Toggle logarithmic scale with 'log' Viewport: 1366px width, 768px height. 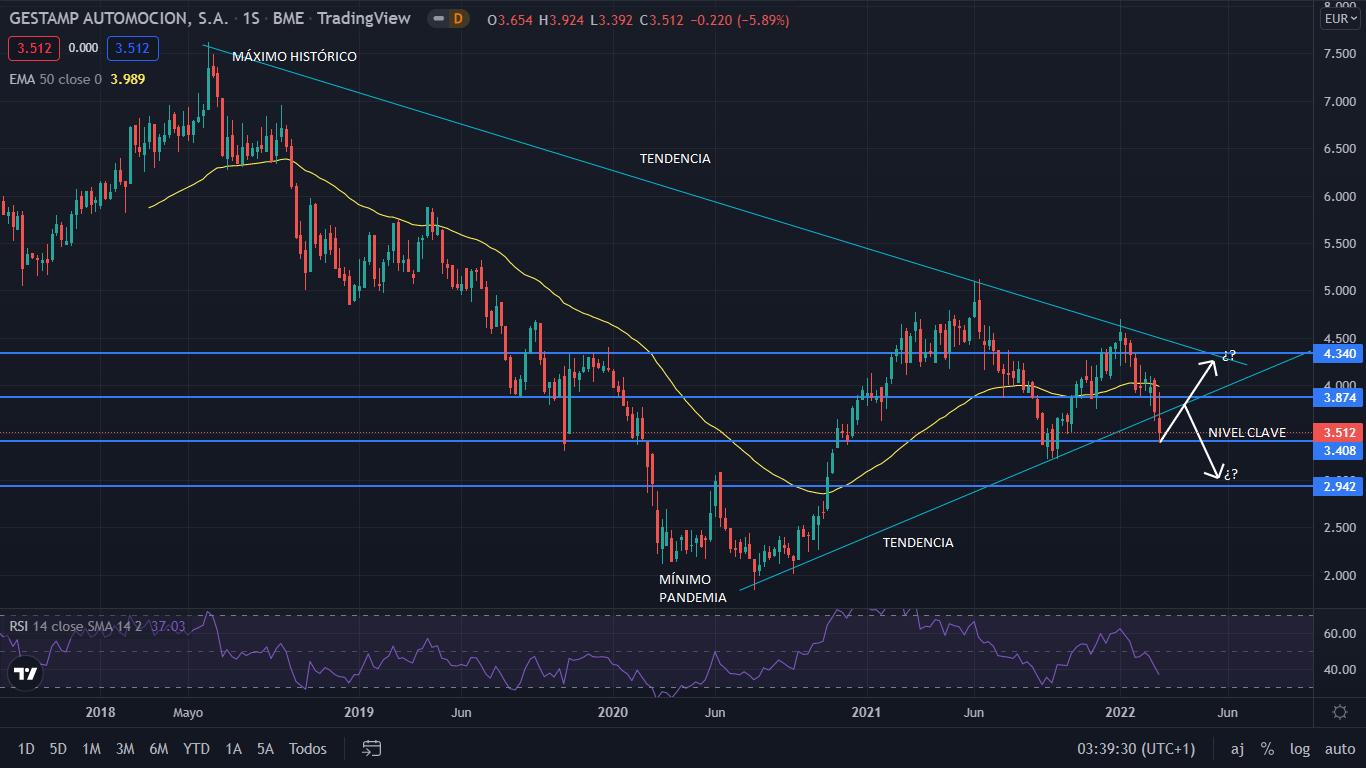pyautogui.click(x=1299, y=748)
